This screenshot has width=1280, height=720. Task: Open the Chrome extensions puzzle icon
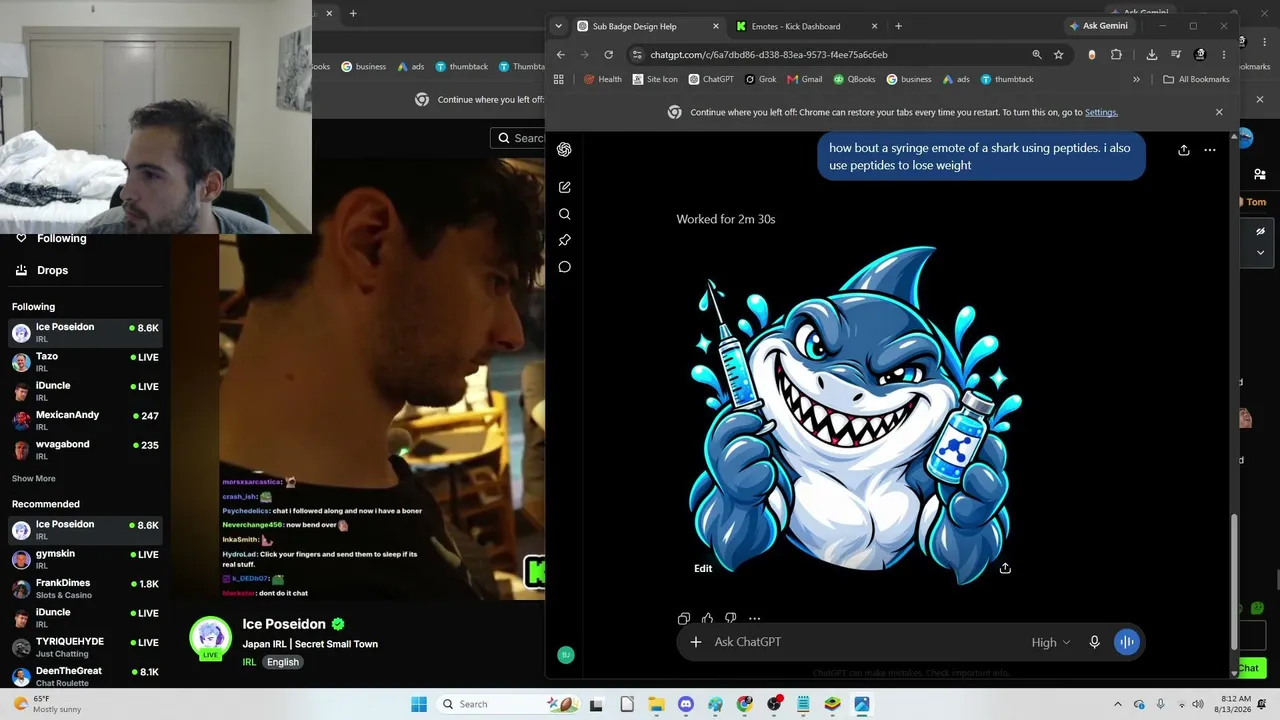1116,55
